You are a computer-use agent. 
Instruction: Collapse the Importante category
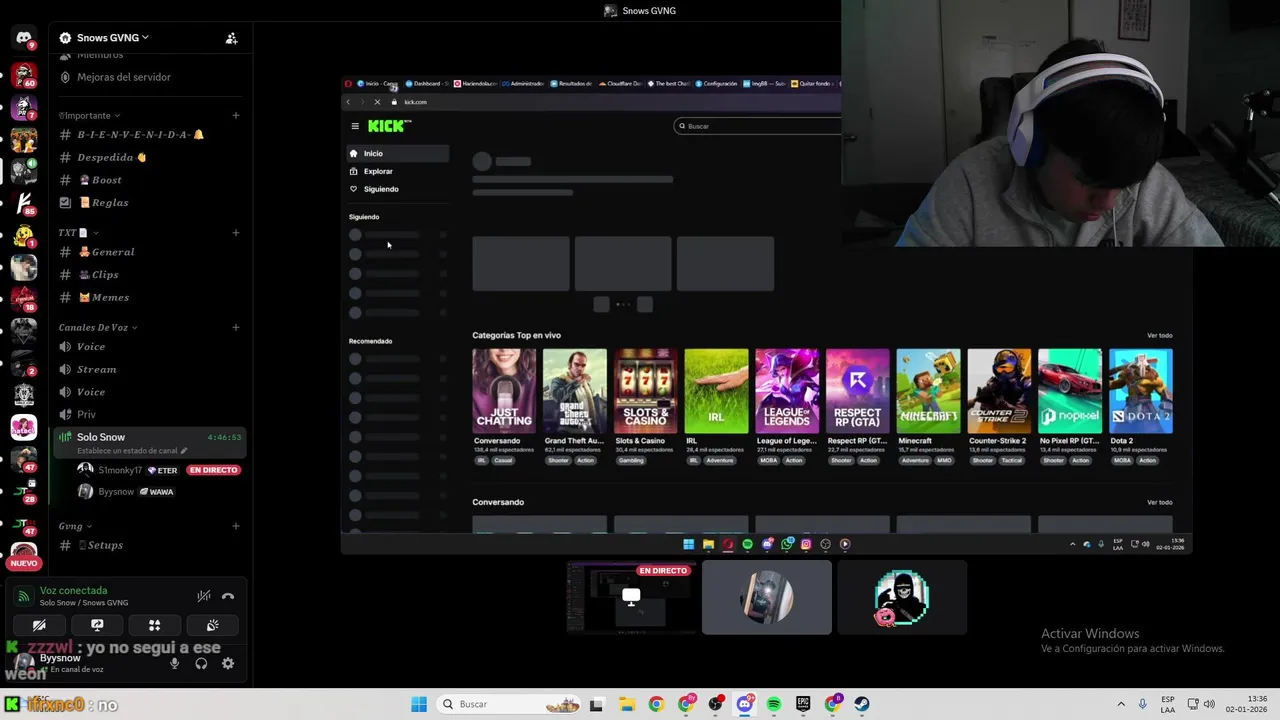(89, 116)
